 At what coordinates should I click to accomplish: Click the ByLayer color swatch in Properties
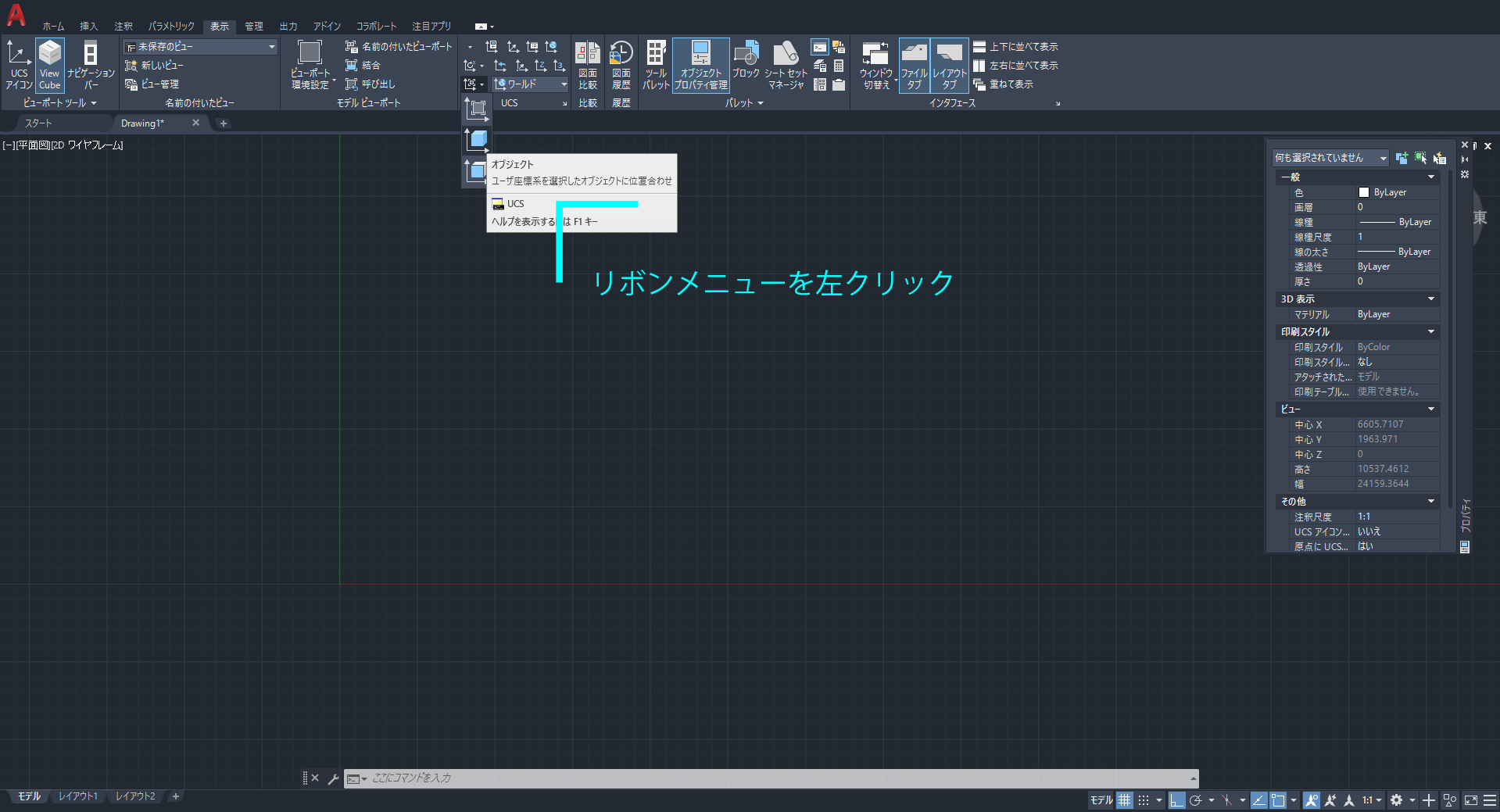(1364, 191)
